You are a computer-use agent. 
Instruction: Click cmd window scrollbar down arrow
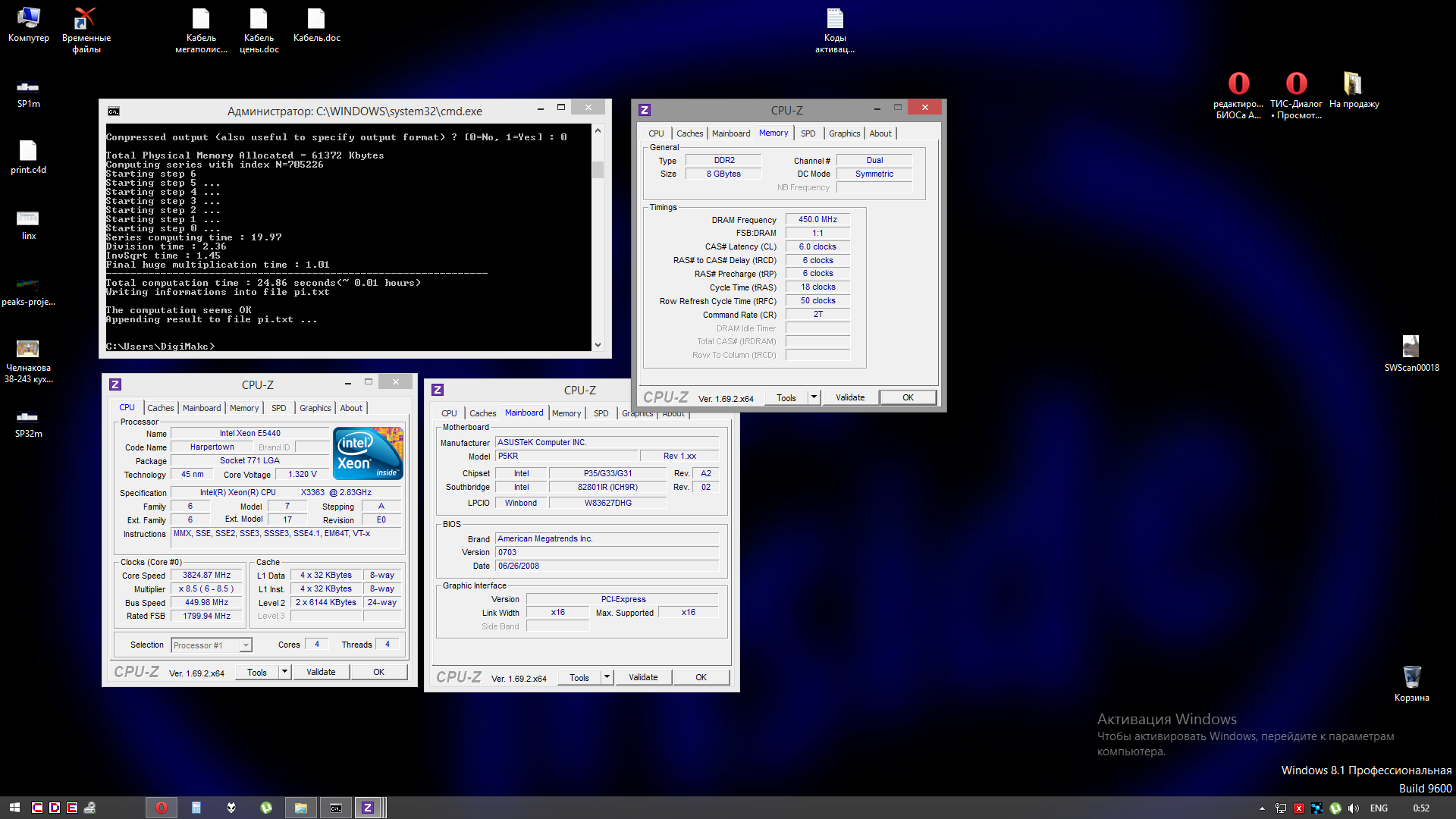pos(598,345)
